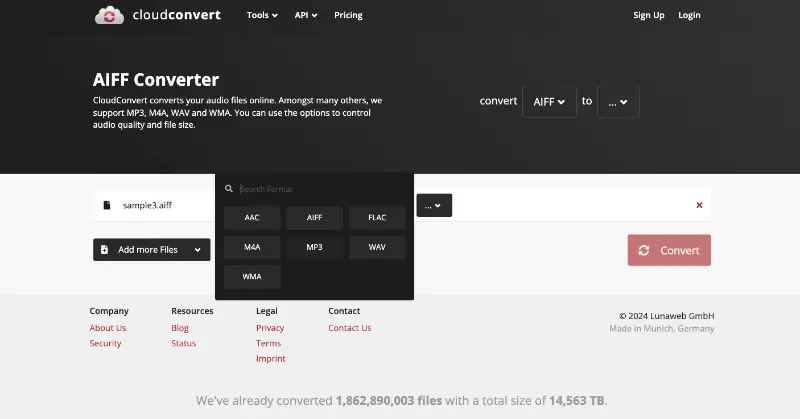Open the Privacy link
This screenshot has width=800, height=419.
pyautogui.click(x=270, y=328)
